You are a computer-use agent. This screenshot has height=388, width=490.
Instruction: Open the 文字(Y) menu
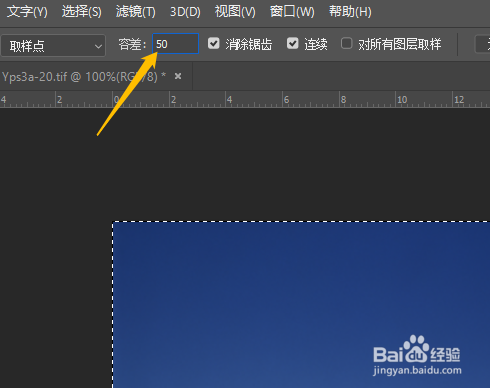[27, 12]
